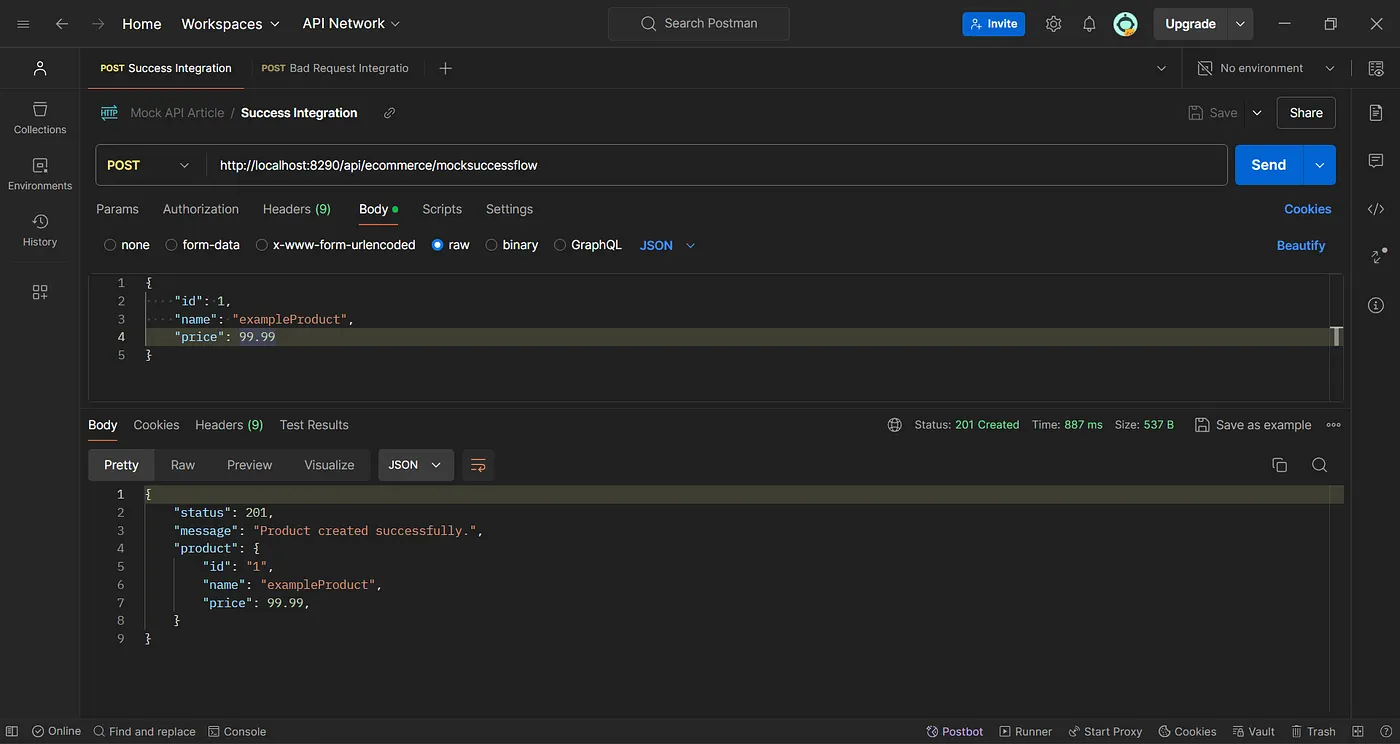Open Collections in the sidebar
1400x744 pixels.
pos(40,118)
